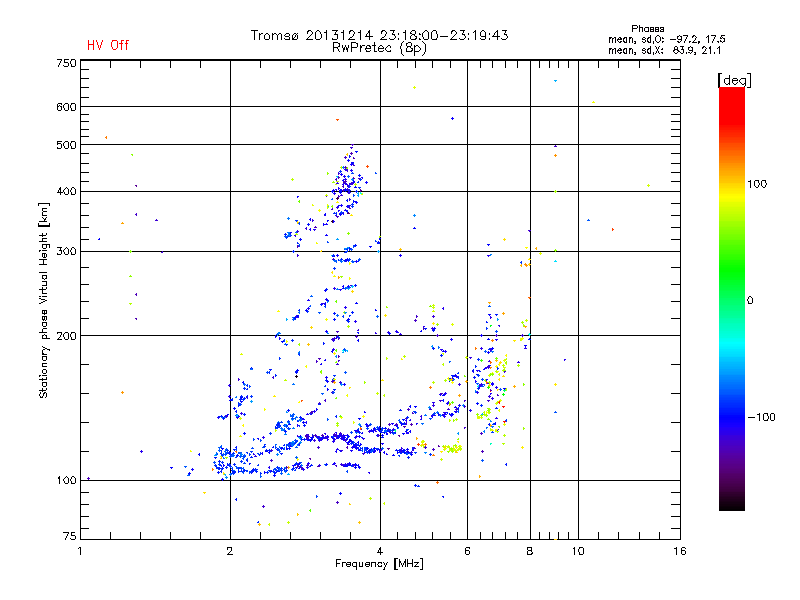The image size is (800, 600).
Task: Click the colorbar tick label "0"
Action: tap(749, 300)
